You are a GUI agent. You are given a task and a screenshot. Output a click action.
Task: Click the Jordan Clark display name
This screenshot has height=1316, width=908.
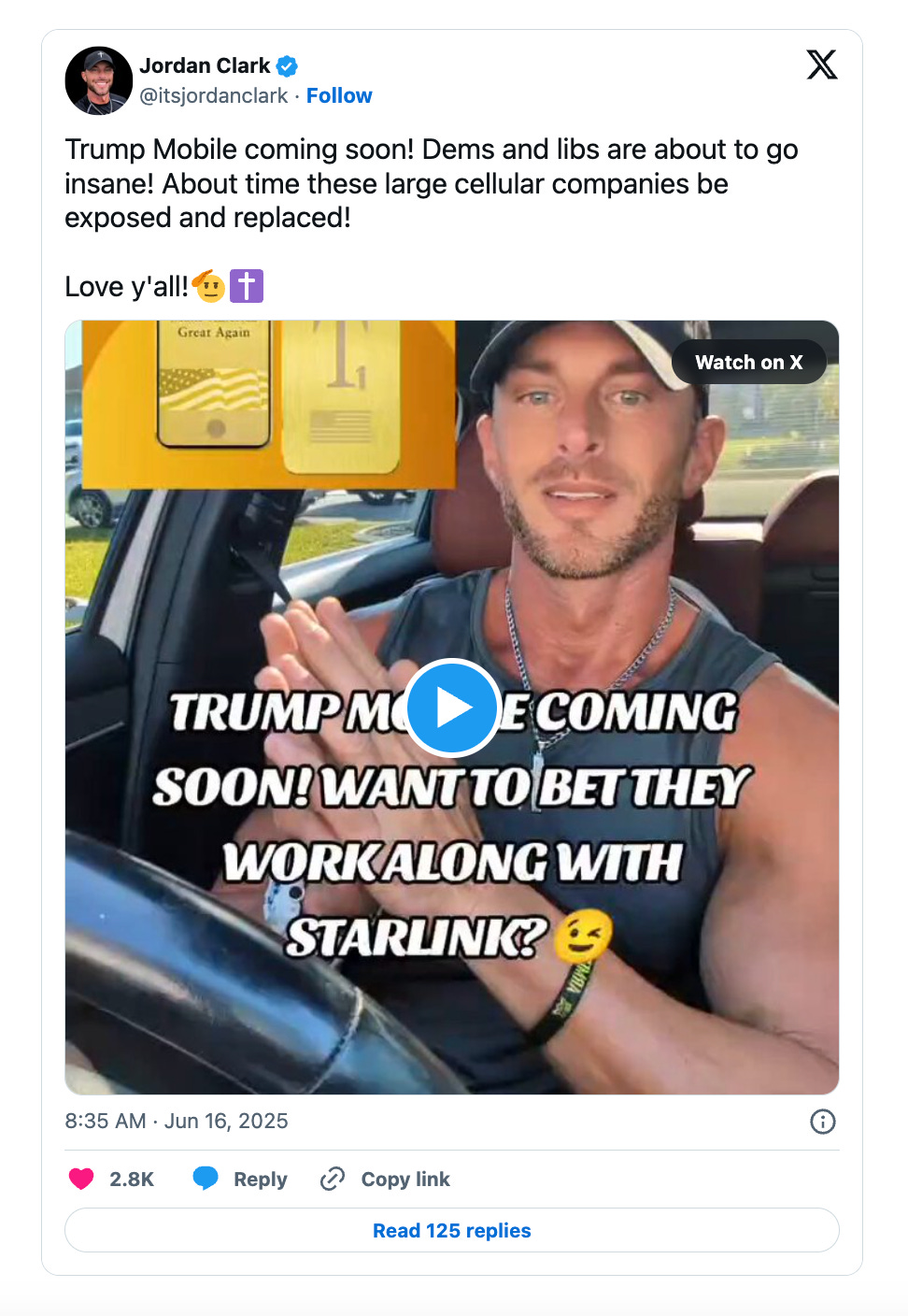point(205,65)
